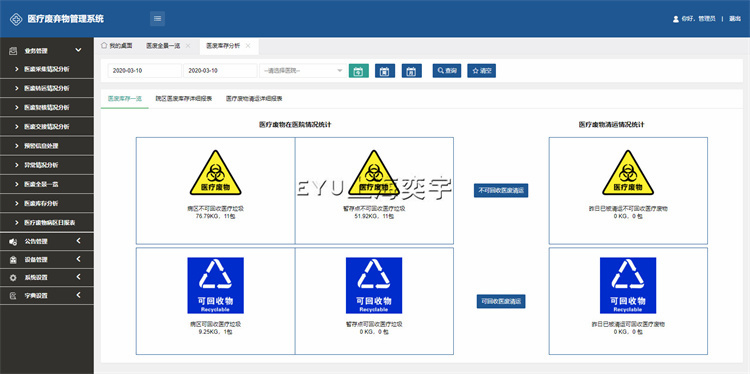Open the 请选择医院 hospital dropdown

303,71
